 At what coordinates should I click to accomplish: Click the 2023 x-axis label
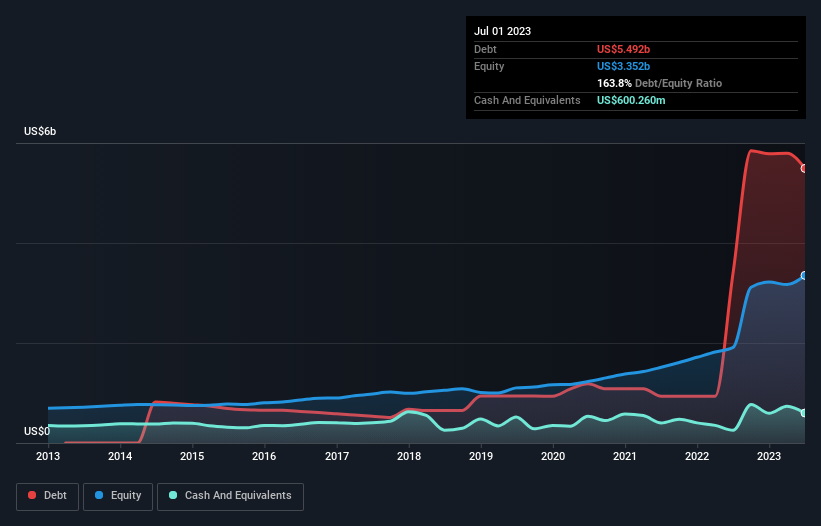pyautogui.click(x=769, y=456)
